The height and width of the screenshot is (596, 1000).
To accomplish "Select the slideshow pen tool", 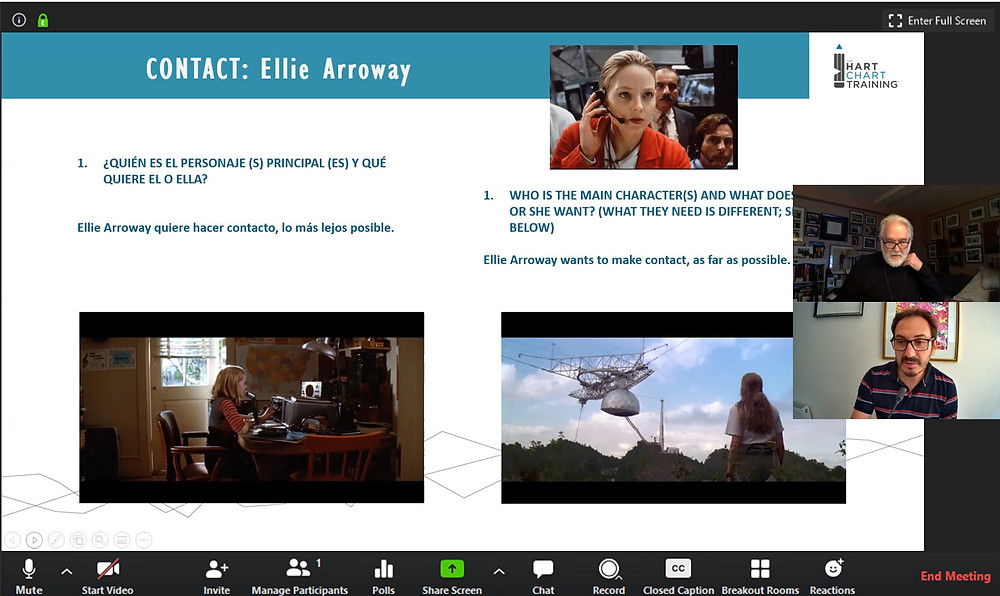I will click(56, 540).
